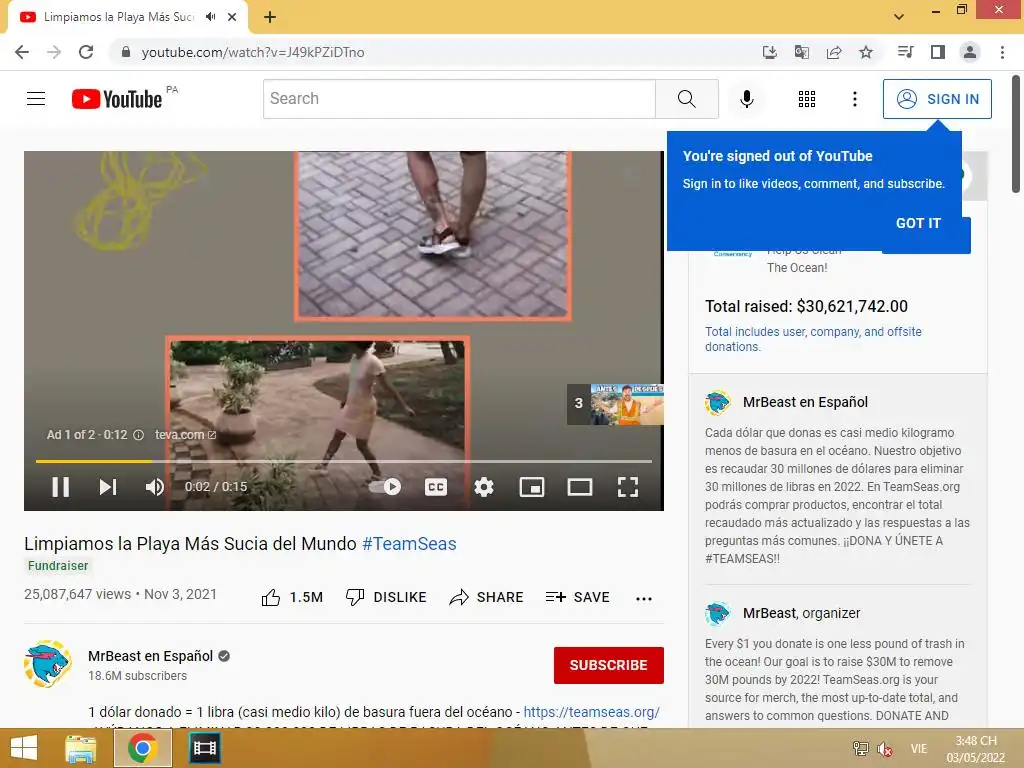Switch input language VIE
Image resolution: width=1024 pixels, height=768 pixels.
click(919, 749)
